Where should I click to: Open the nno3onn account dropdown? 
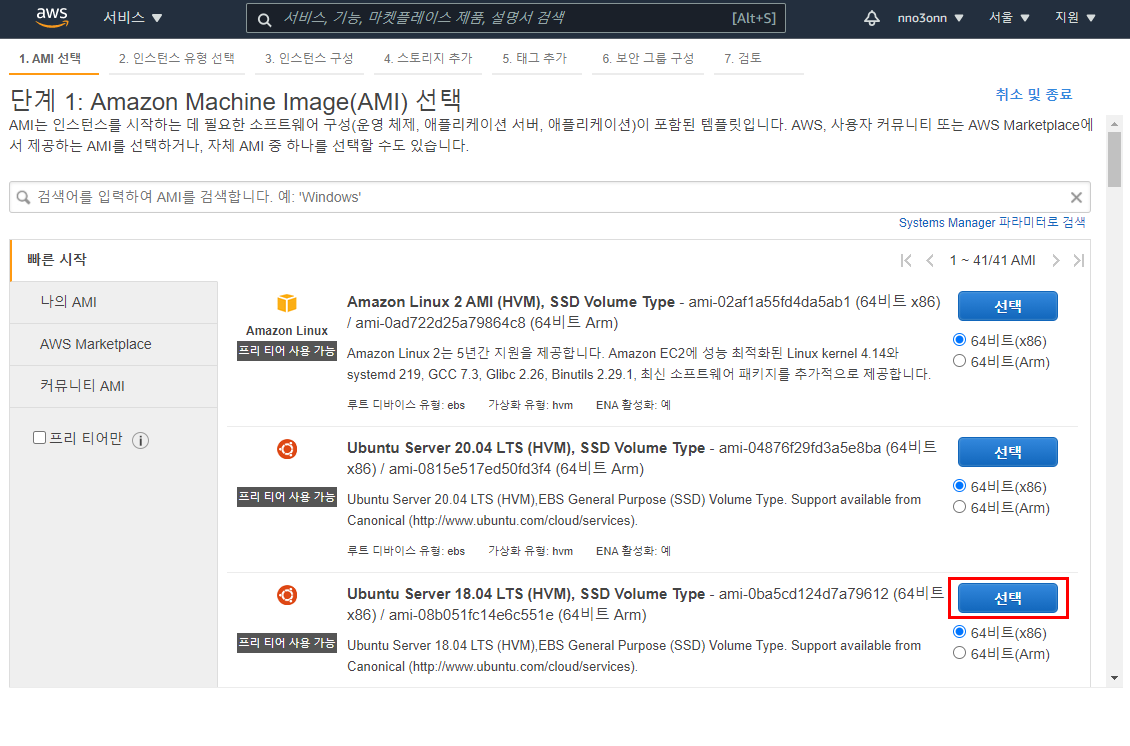(930, 18)
